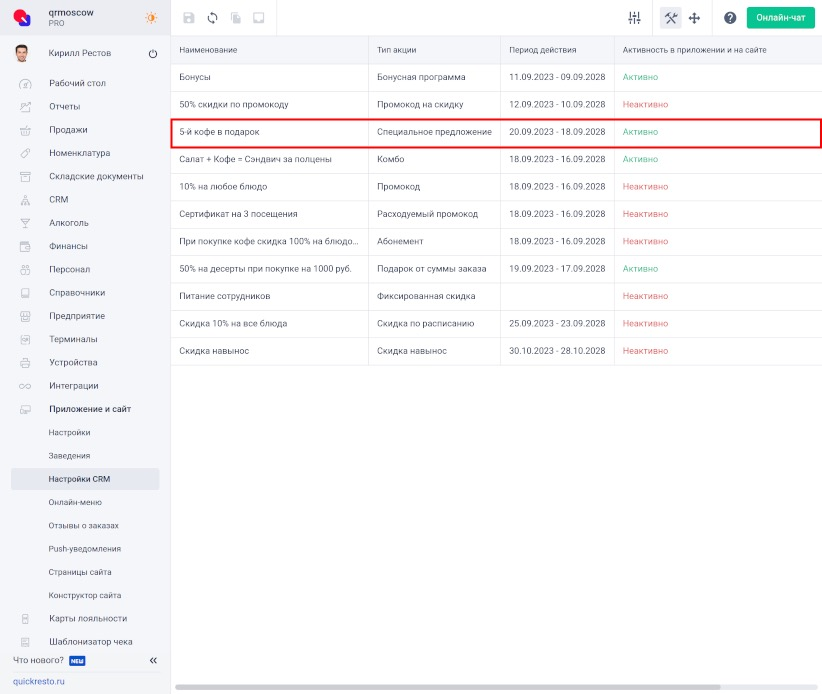The image size is (822, 694).
Task: Open the column filter sliders icon
Action: click(x=634, y=18)
